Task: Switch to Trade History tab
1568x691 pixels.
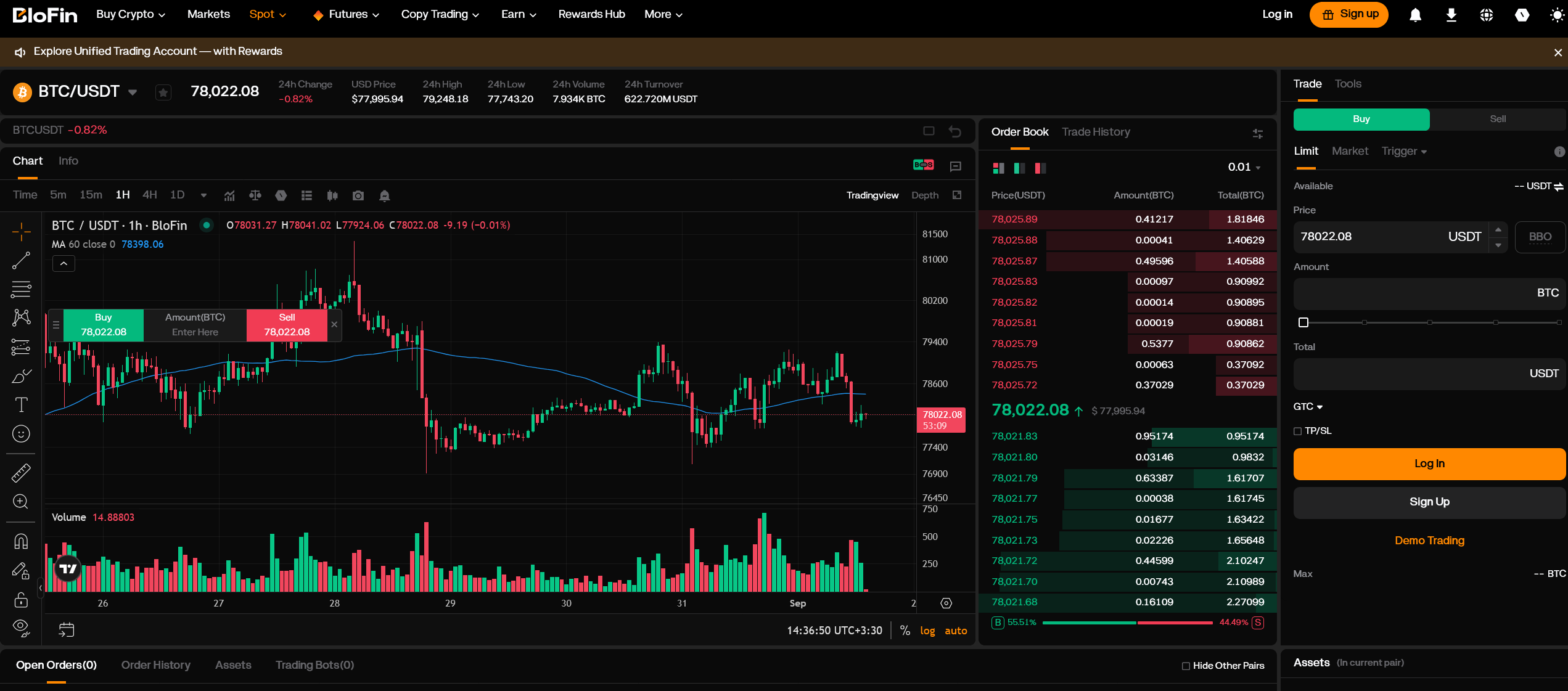Action: tap(1096, 132)
